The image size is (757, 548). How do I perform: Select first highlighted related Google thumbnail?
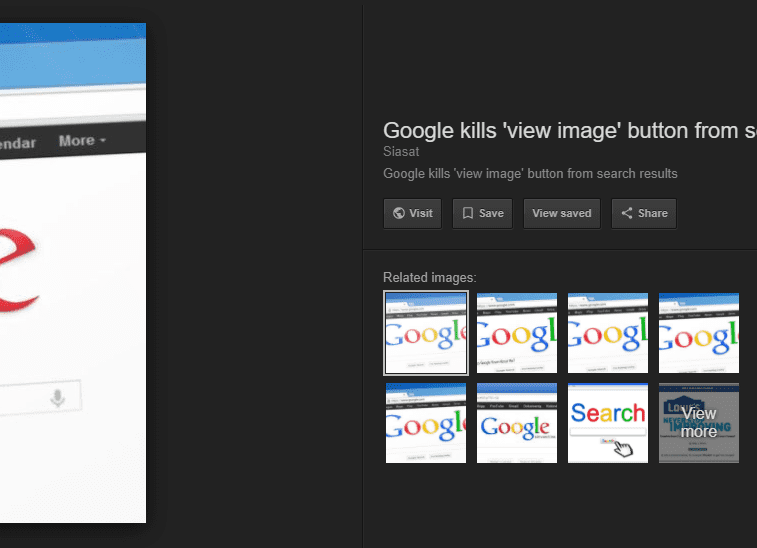(426, 333)
